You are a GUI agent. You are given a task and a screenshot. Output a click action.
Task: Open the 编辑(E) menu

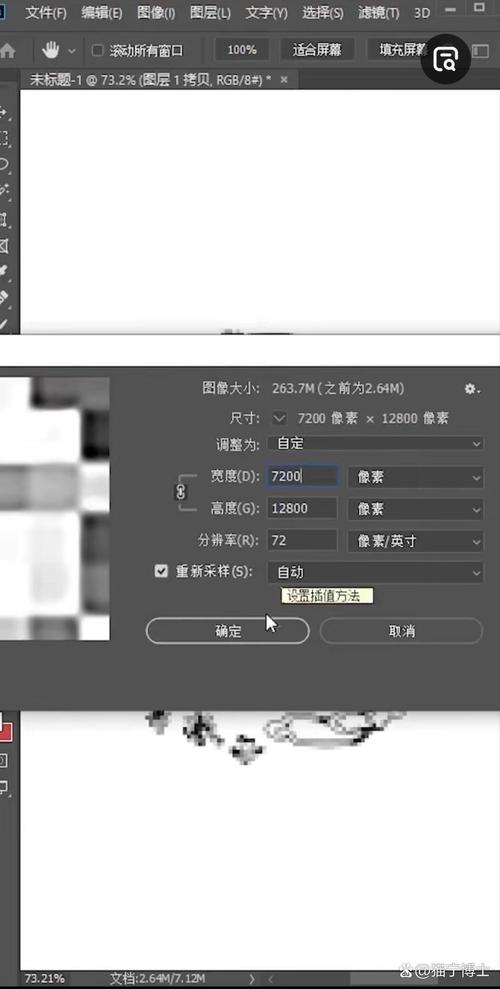(102, 13)
